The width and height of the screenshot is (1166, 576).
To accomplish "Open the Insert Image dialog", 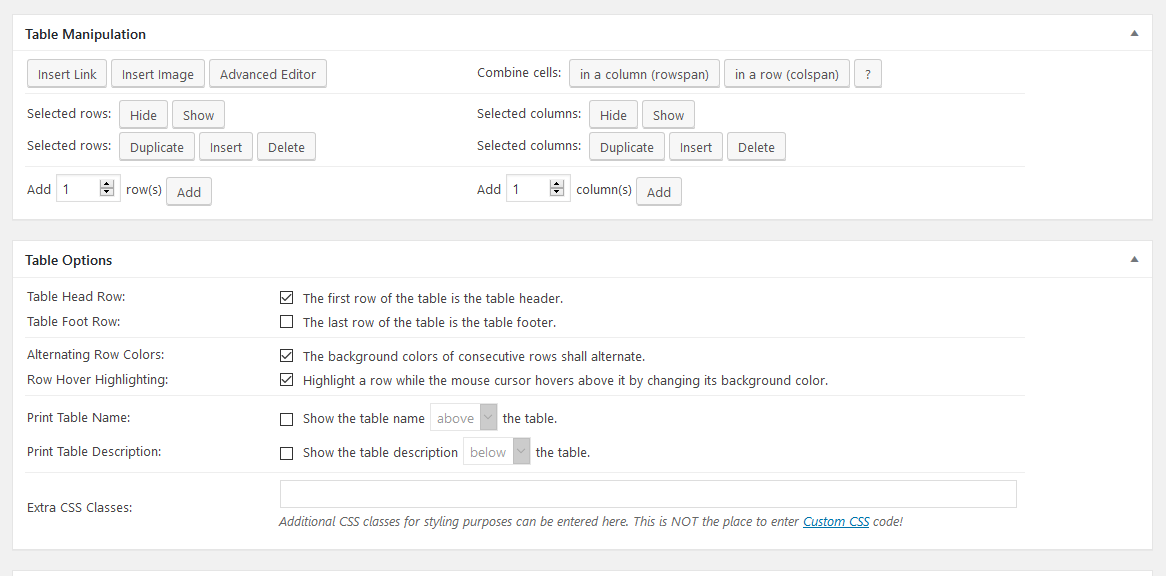I will tap(157, 73).
